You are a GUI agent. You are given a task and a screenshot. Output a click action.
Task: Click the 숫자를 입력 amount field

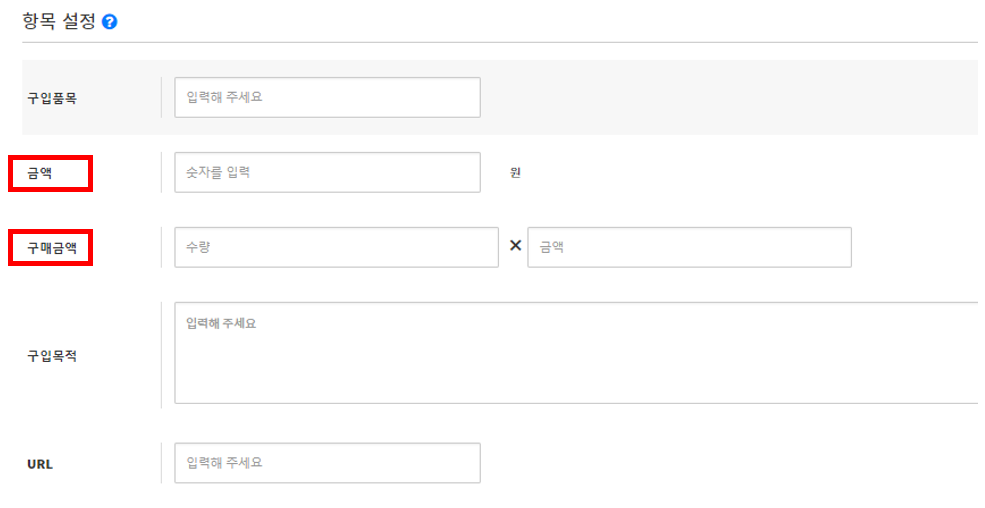coord(327,173)
